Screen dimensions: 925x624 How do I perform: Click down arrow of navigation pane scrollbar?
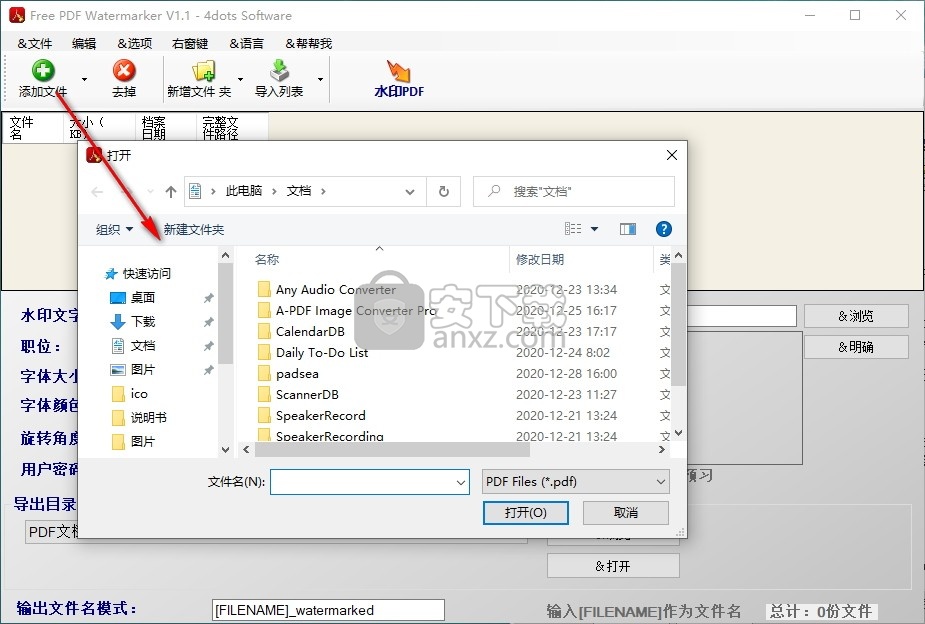[x=225, y=449]
